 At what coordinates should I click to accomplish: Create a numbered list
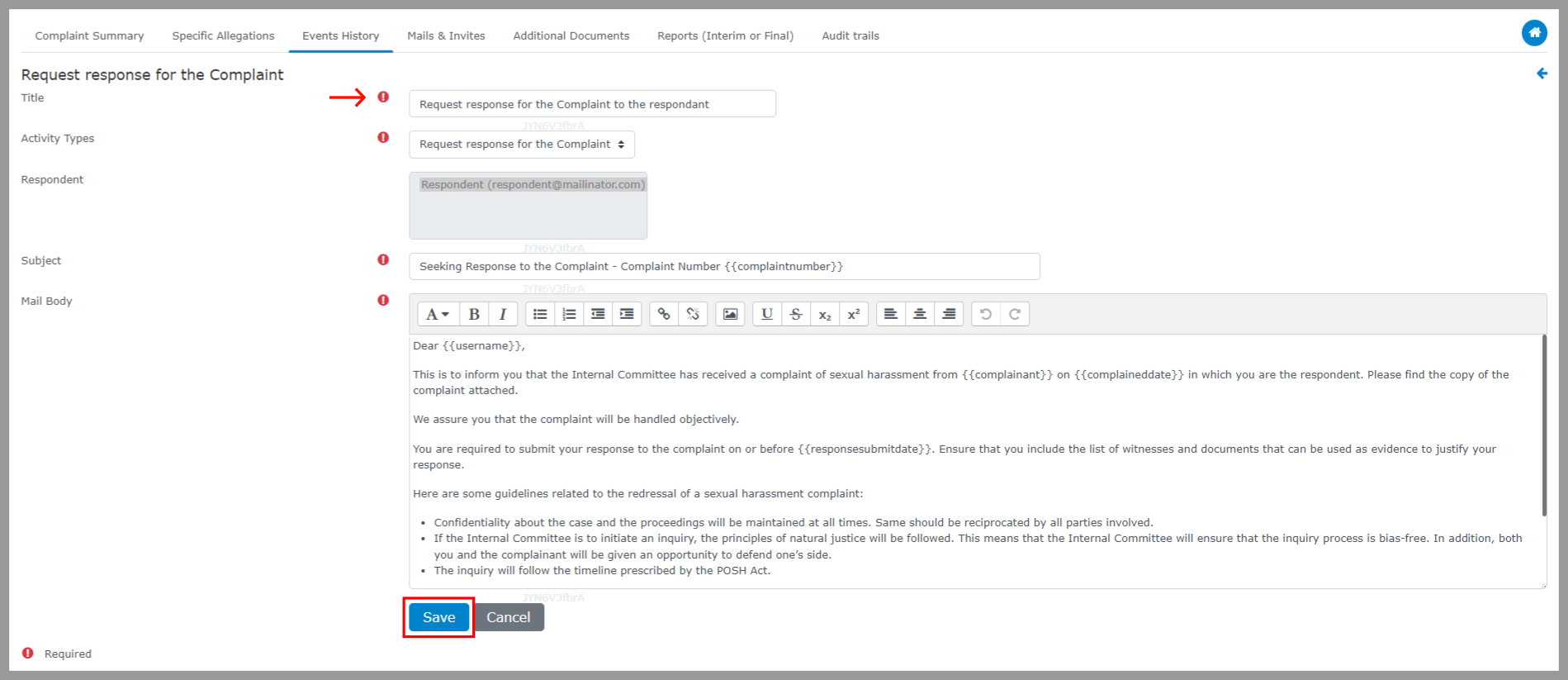569,314
